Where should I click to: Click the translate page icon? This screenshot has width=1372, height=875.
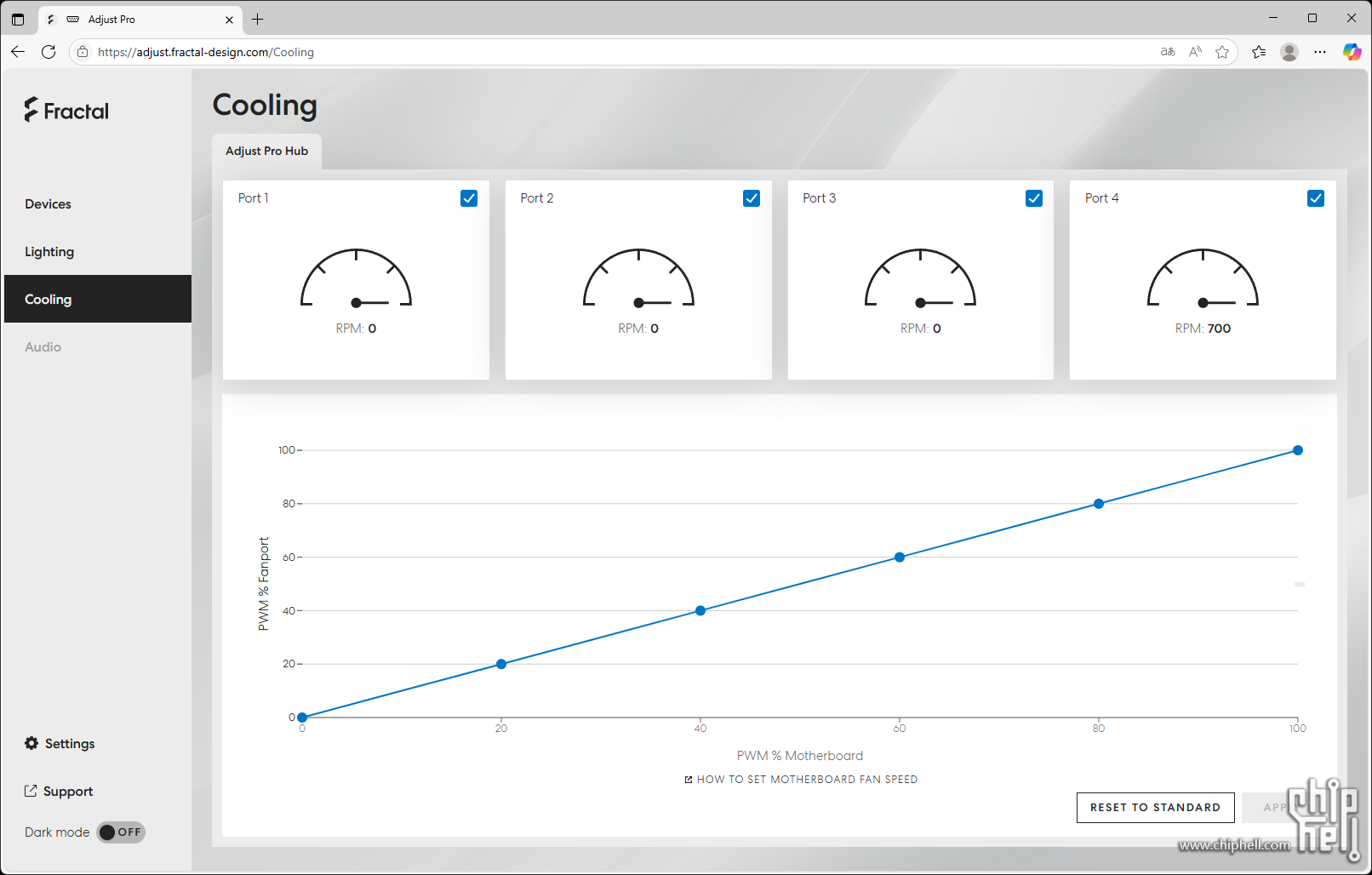pos(1168,52)
